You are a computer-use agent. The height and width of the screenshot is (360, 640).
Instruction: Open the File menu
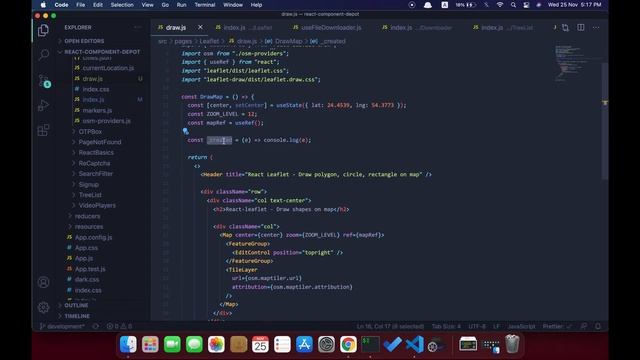click(x=81, y=5)
